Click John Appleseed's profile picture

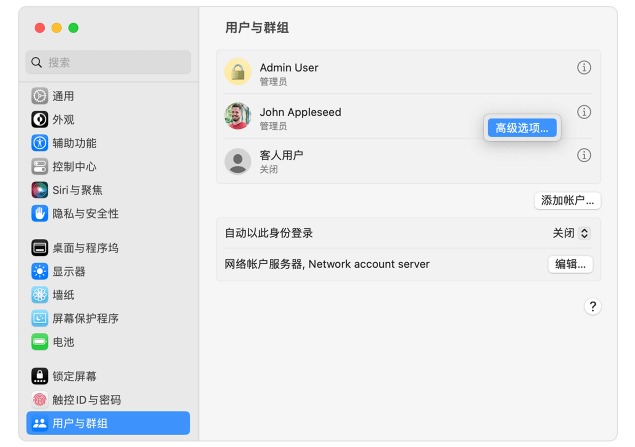pos(238,116)
